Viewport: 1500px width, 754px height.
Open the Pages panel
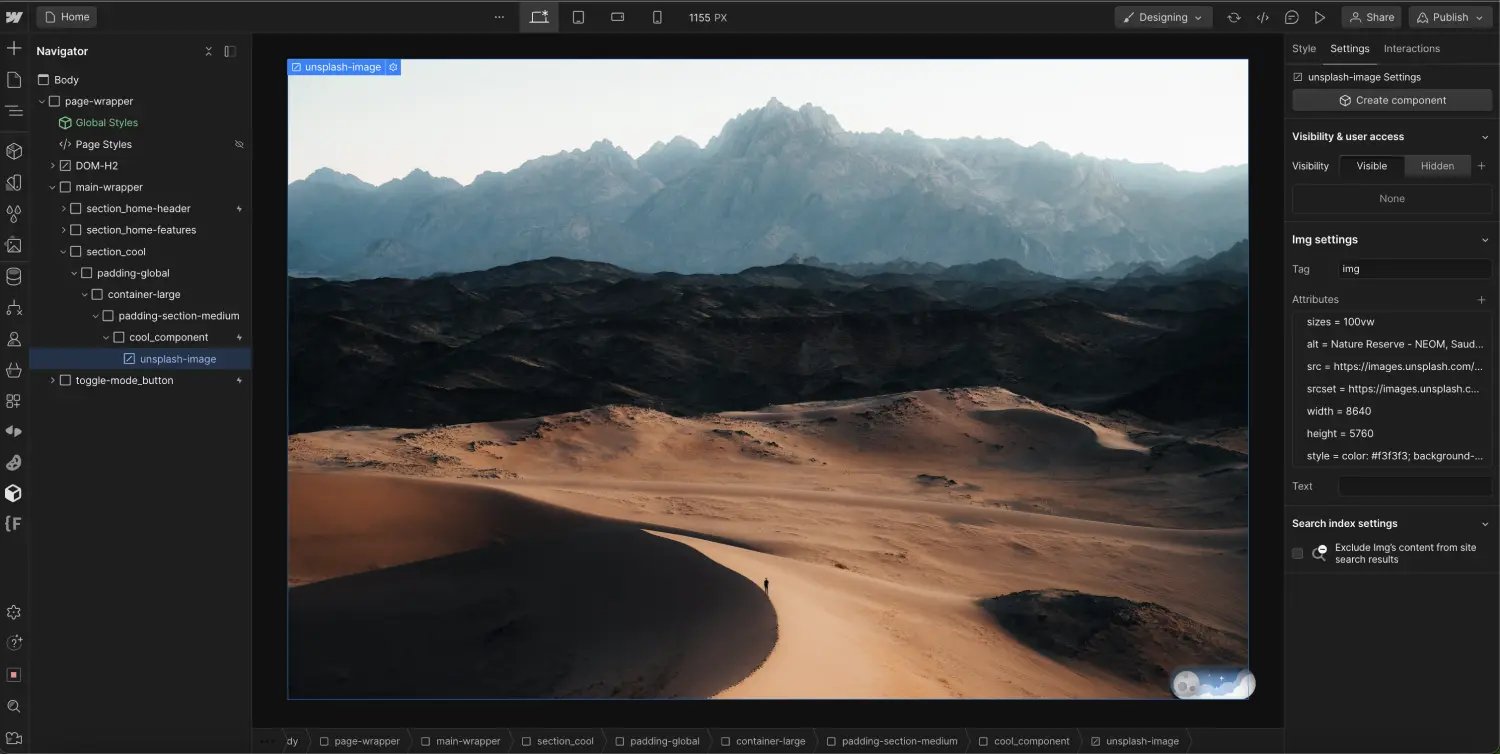pyautogui.click(x=14, y=78)
